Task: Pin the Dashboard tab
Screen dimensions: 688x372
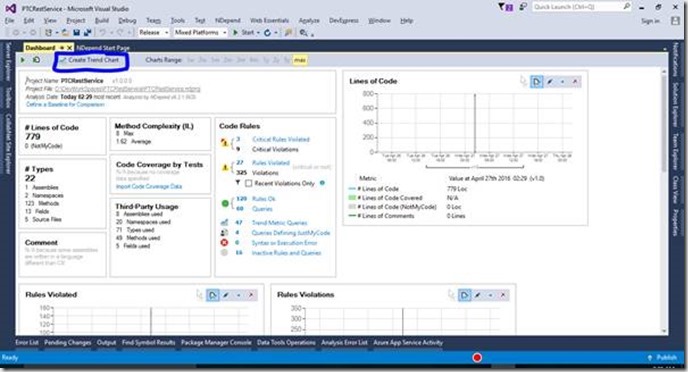Action: tap(62, 48)
